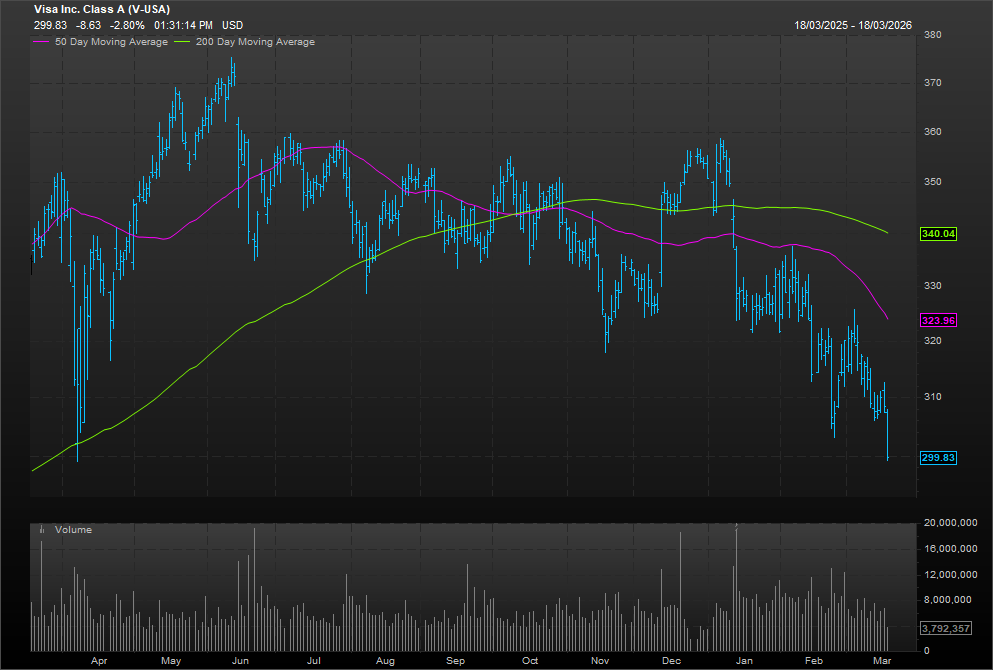Screen dimensions: 993x670
Task: Click the 370 price axis label
Action: pos(933,83)
